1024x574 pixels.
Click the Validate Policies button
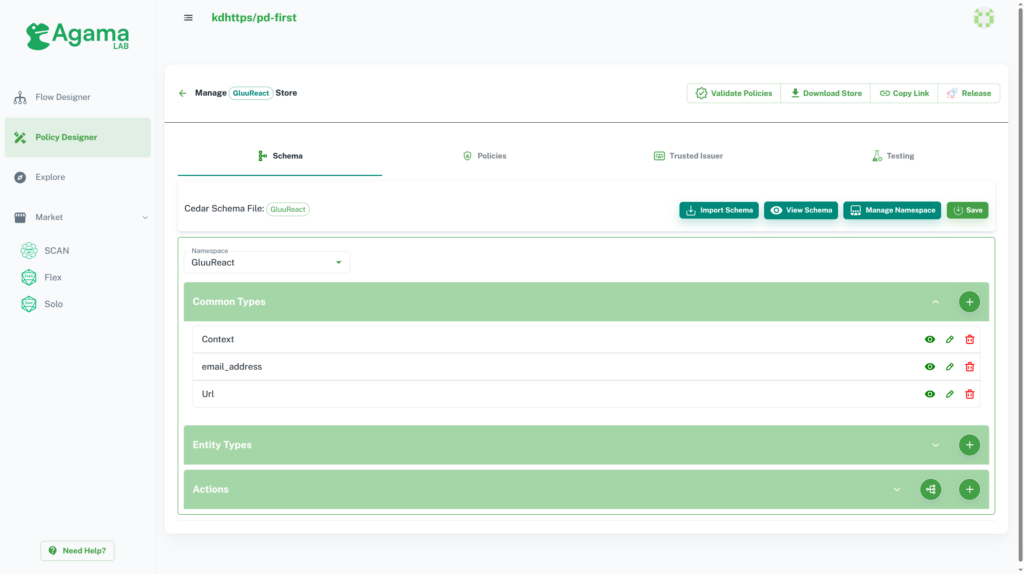(x=733, y=93)
